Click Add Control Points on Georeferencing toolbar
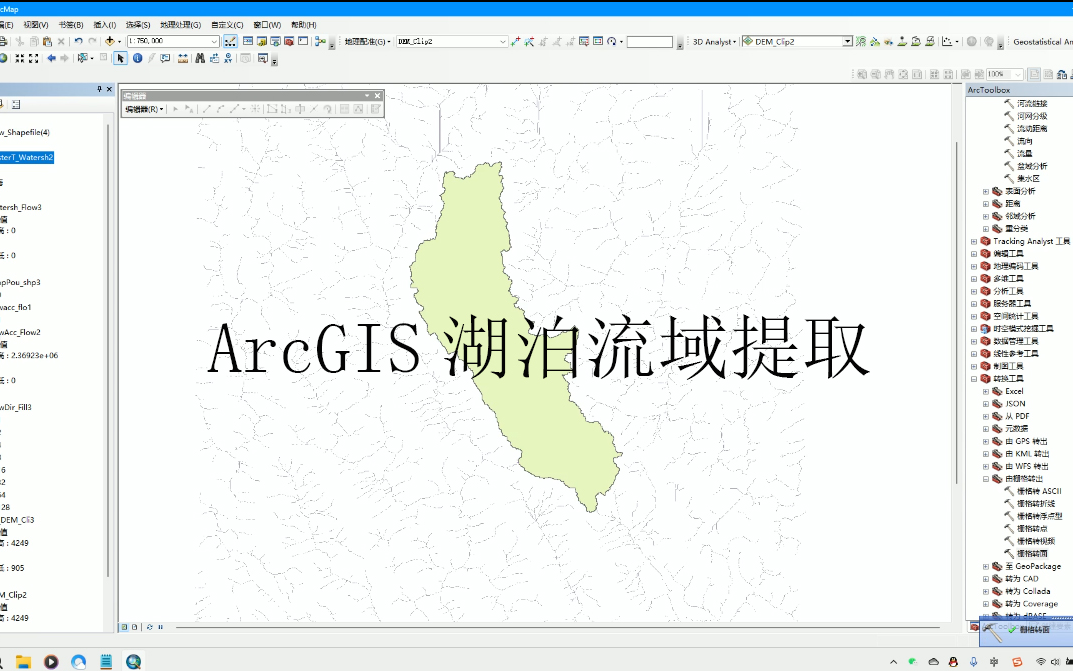This screenshot has height=671, width=1073. [517, 41]
